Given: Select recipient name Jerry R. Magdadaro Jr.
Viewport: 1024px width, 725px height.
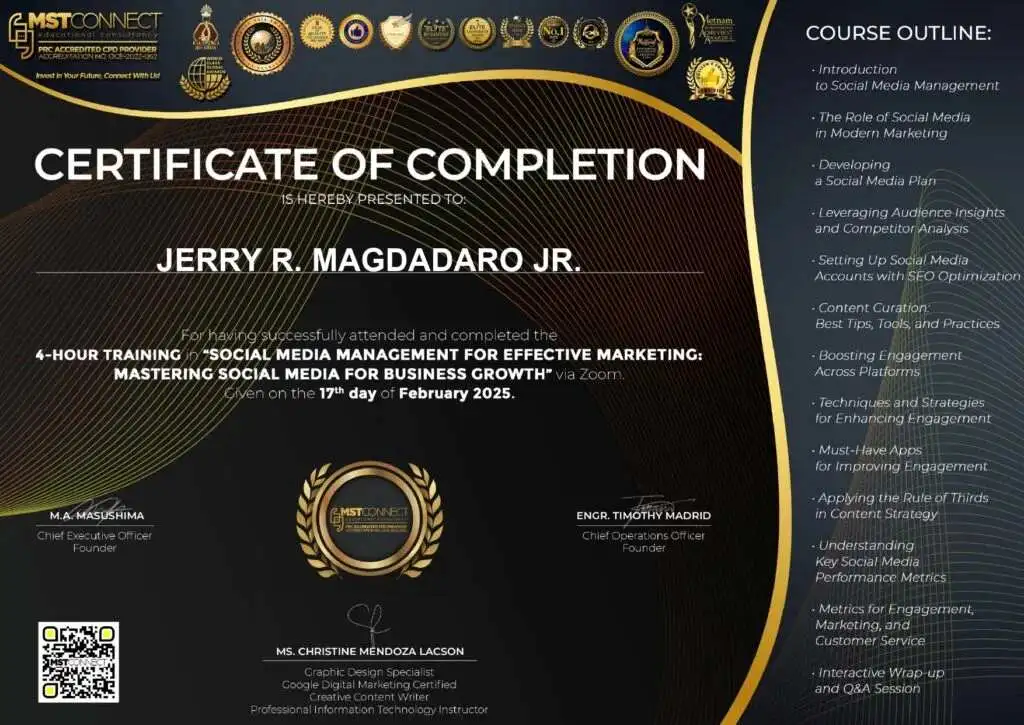Looking at the screenshot, I should tap(369, 260).
